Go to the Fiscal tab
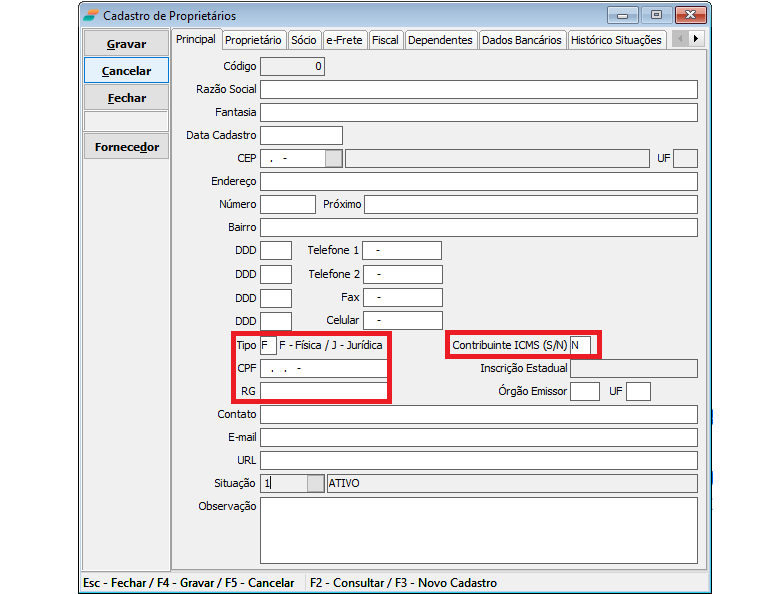Screen dimensions: 775x594 pos(385,40)
